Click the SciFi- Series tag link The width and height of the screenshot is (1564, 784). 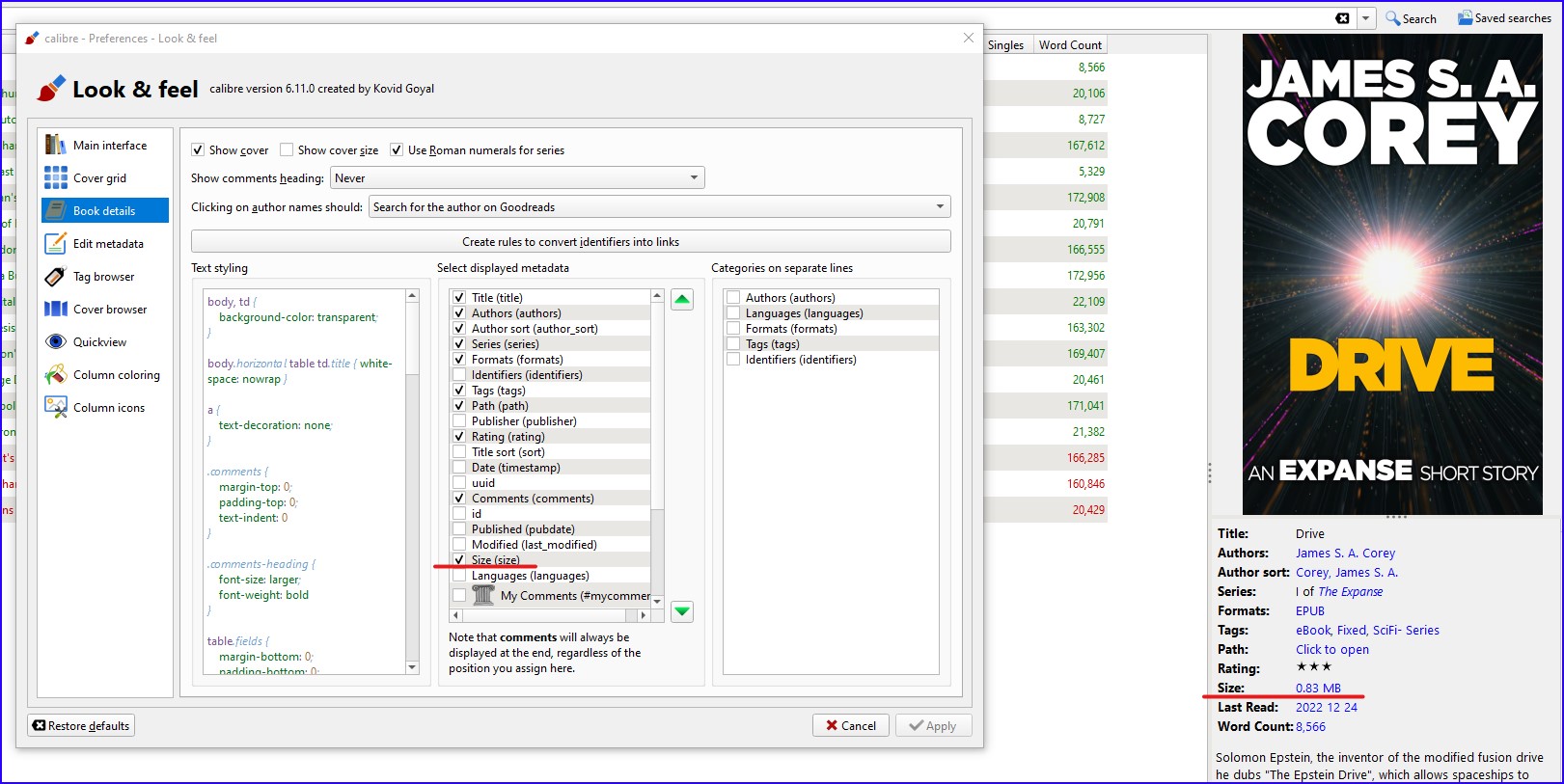[x=1406, y=631]
